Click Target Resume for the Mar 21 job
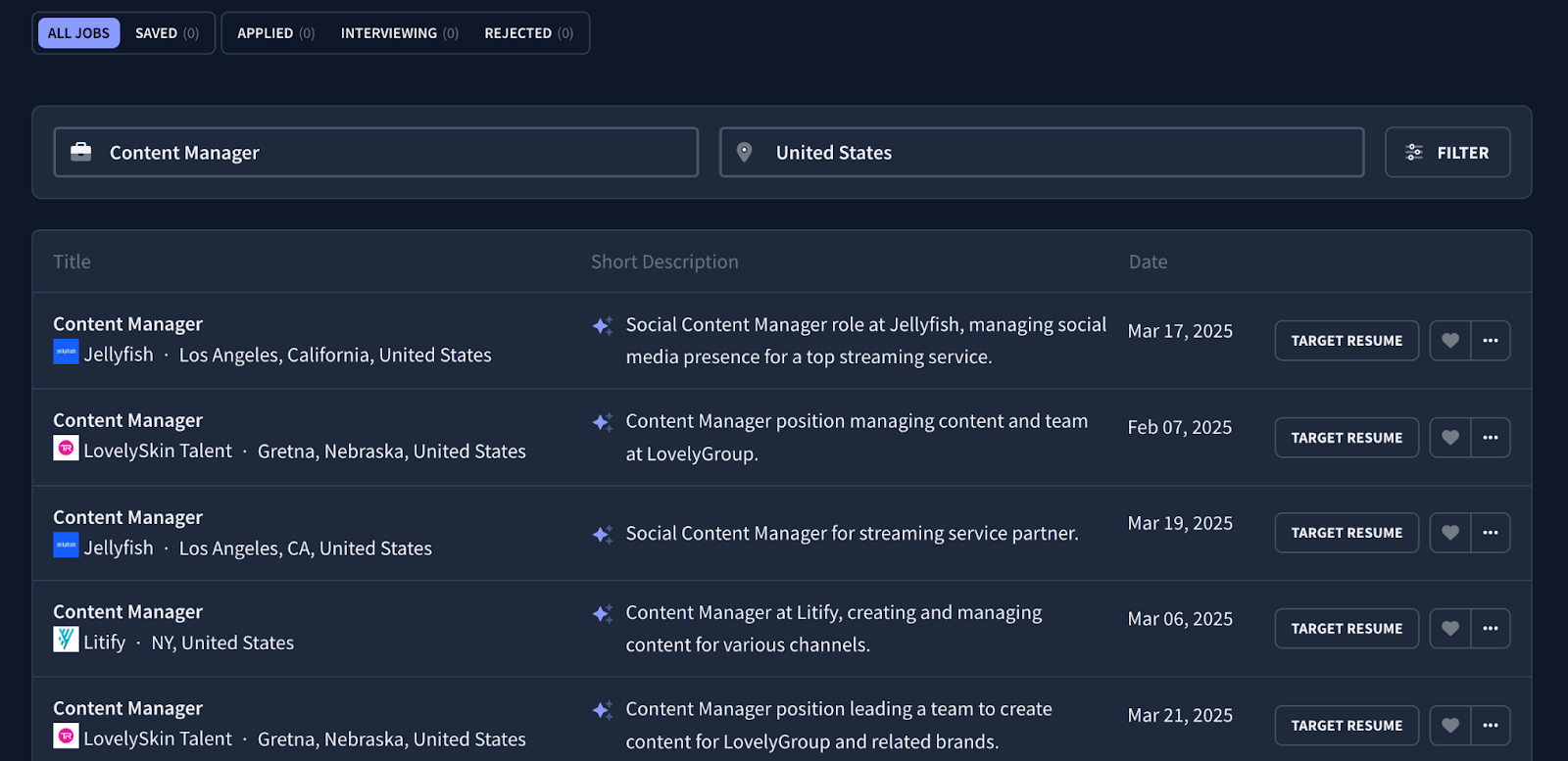Image resolution: width=1568 pixels, height=761 pixels. click(x=1347, y=726)
